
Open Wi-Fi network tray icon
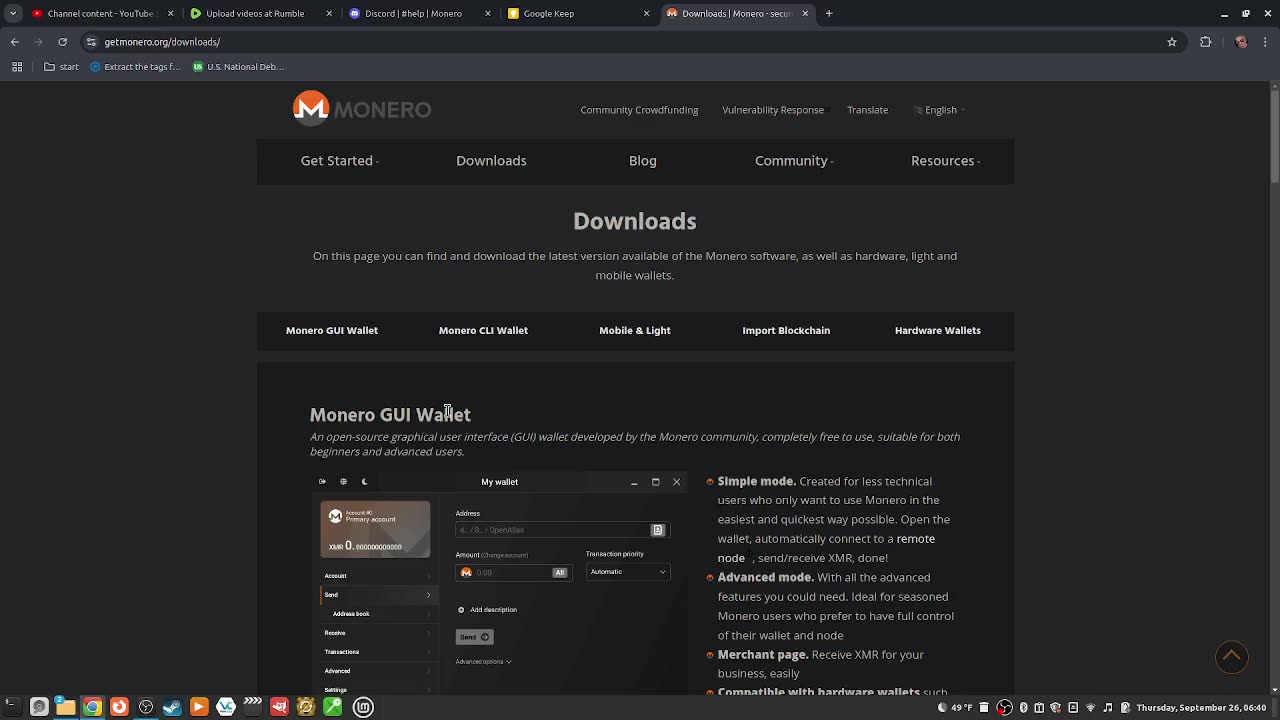pyautogui.click(x=1091, y=707)
